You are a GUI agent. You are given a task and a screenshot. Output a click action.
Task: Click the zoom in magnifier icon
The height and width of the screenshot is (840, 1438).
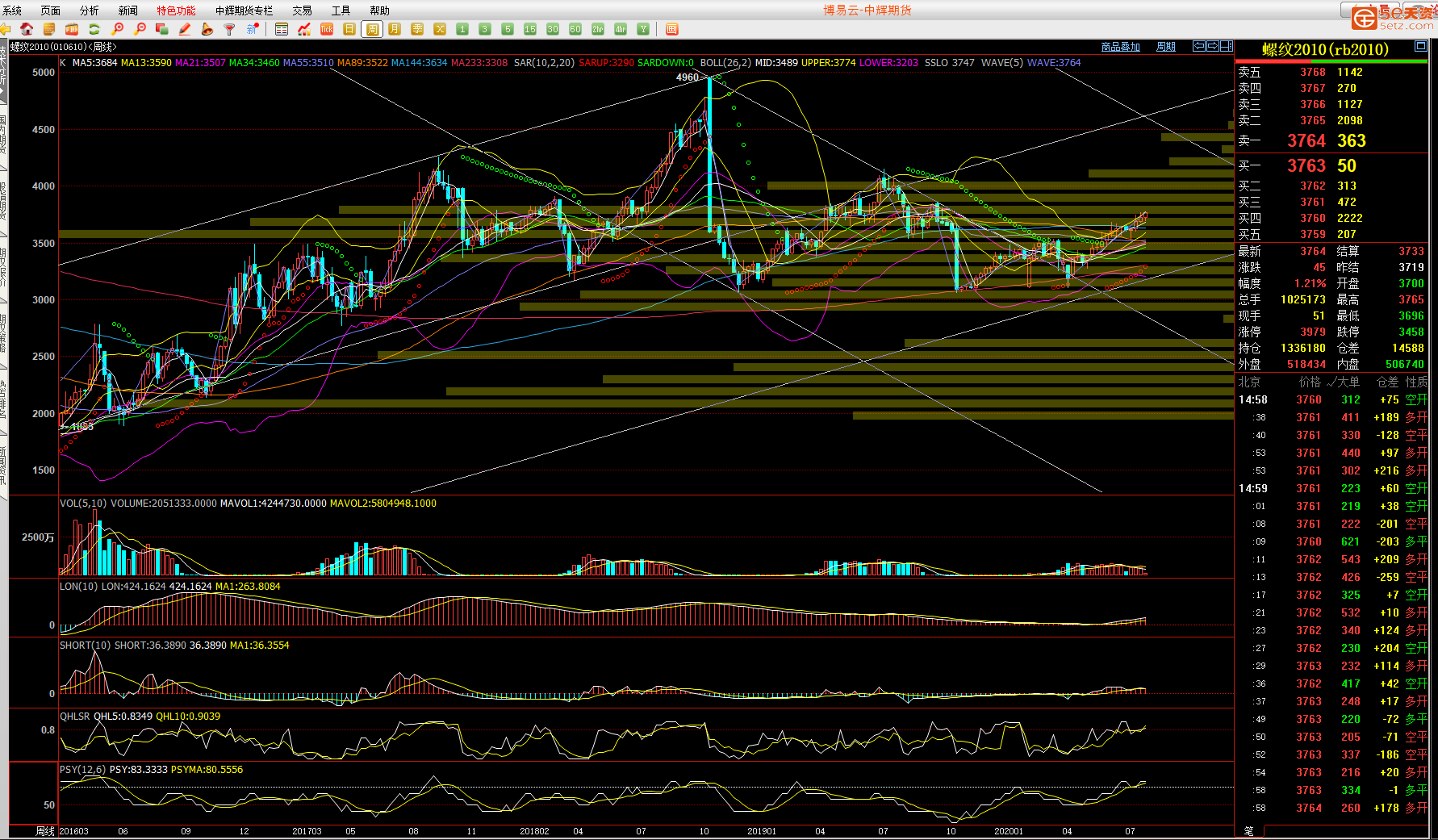click(x=118, y=29)
